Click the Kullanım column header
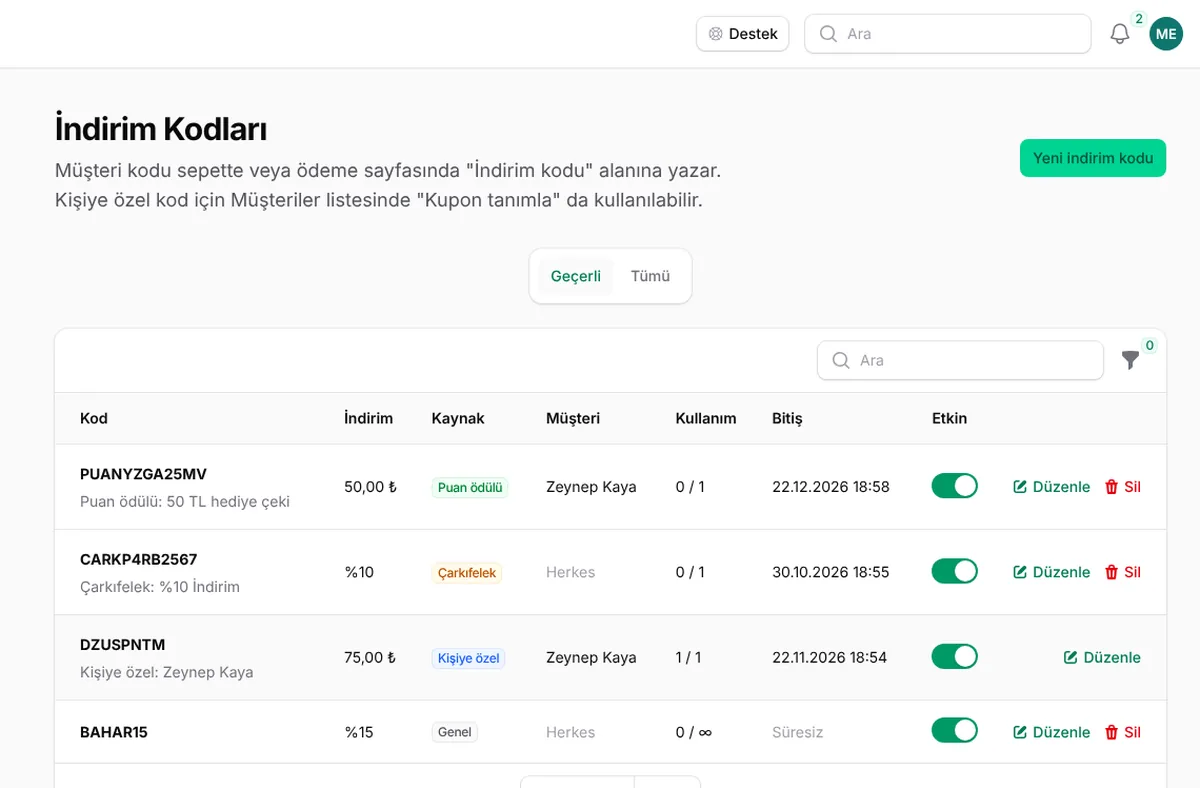Viewport: 1200px width, 788px height. [x=706, y=418]
